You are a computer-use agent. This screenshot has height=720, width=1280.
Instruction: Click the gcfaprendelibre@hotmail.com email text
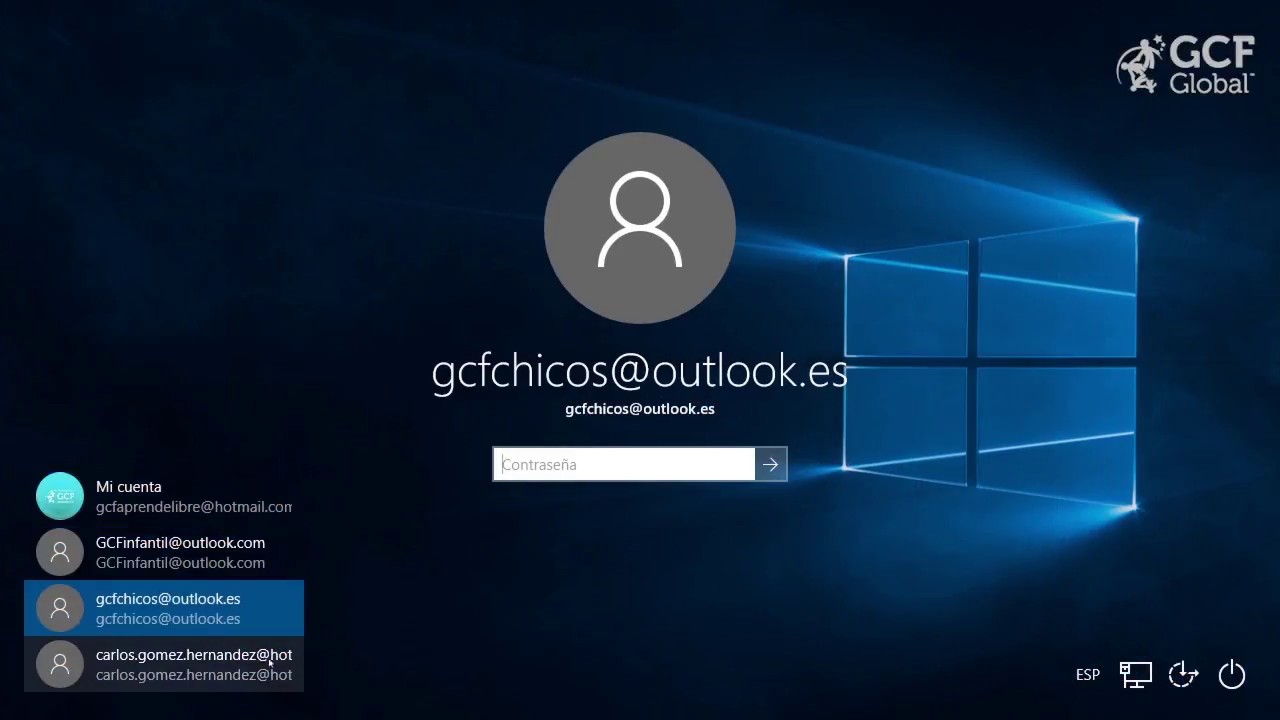(194, 507)
